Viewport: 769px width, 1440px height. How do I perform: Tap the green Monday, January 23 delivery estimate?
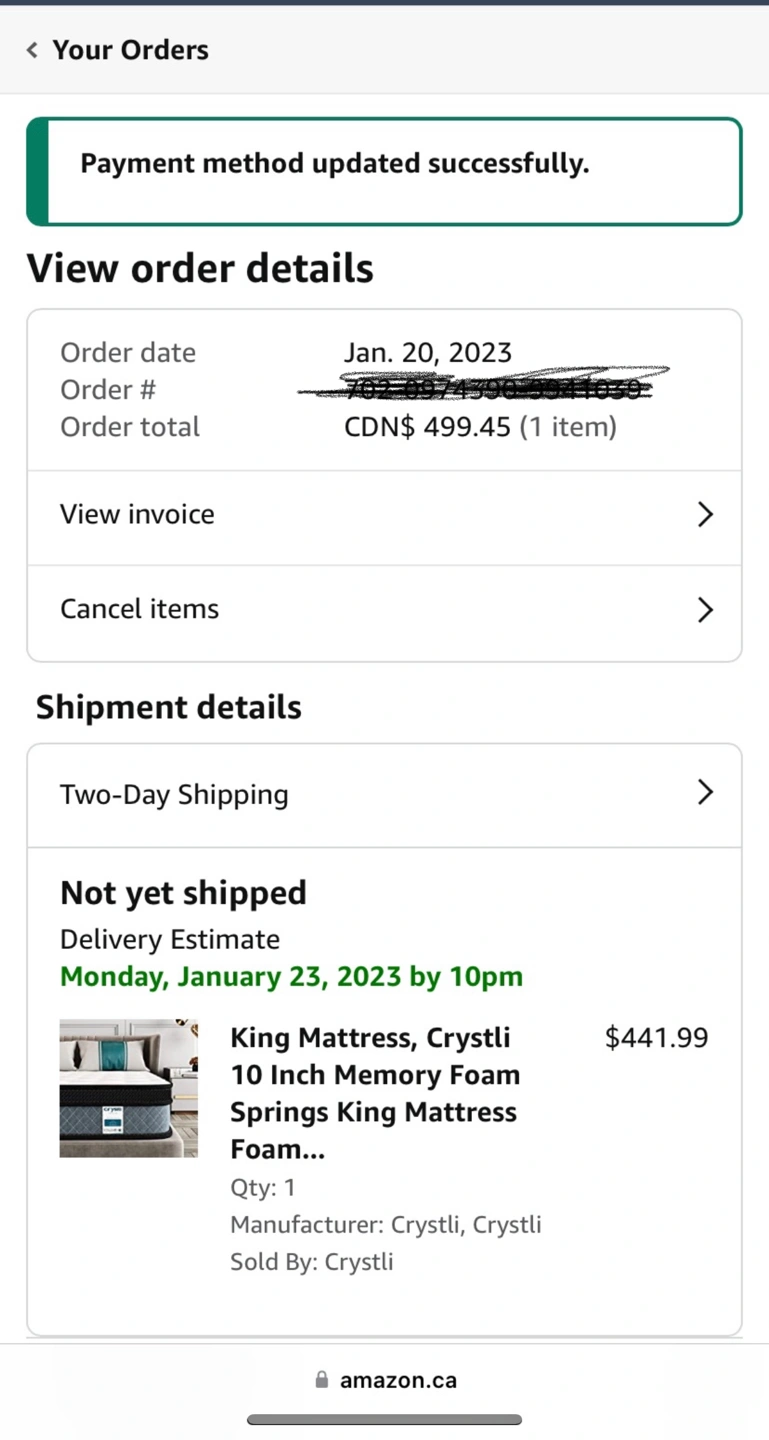291,977
